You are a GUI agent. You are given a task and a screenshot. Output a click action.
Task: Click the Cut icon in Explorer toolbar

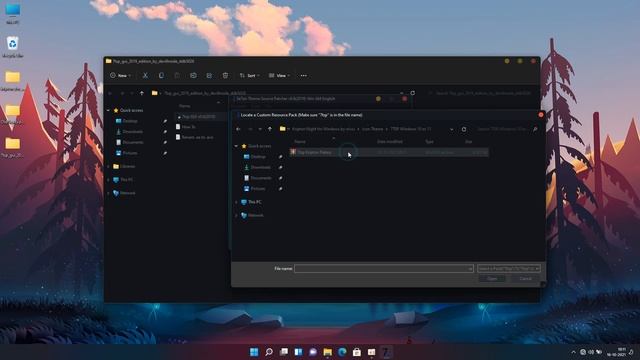coord(145,76)
